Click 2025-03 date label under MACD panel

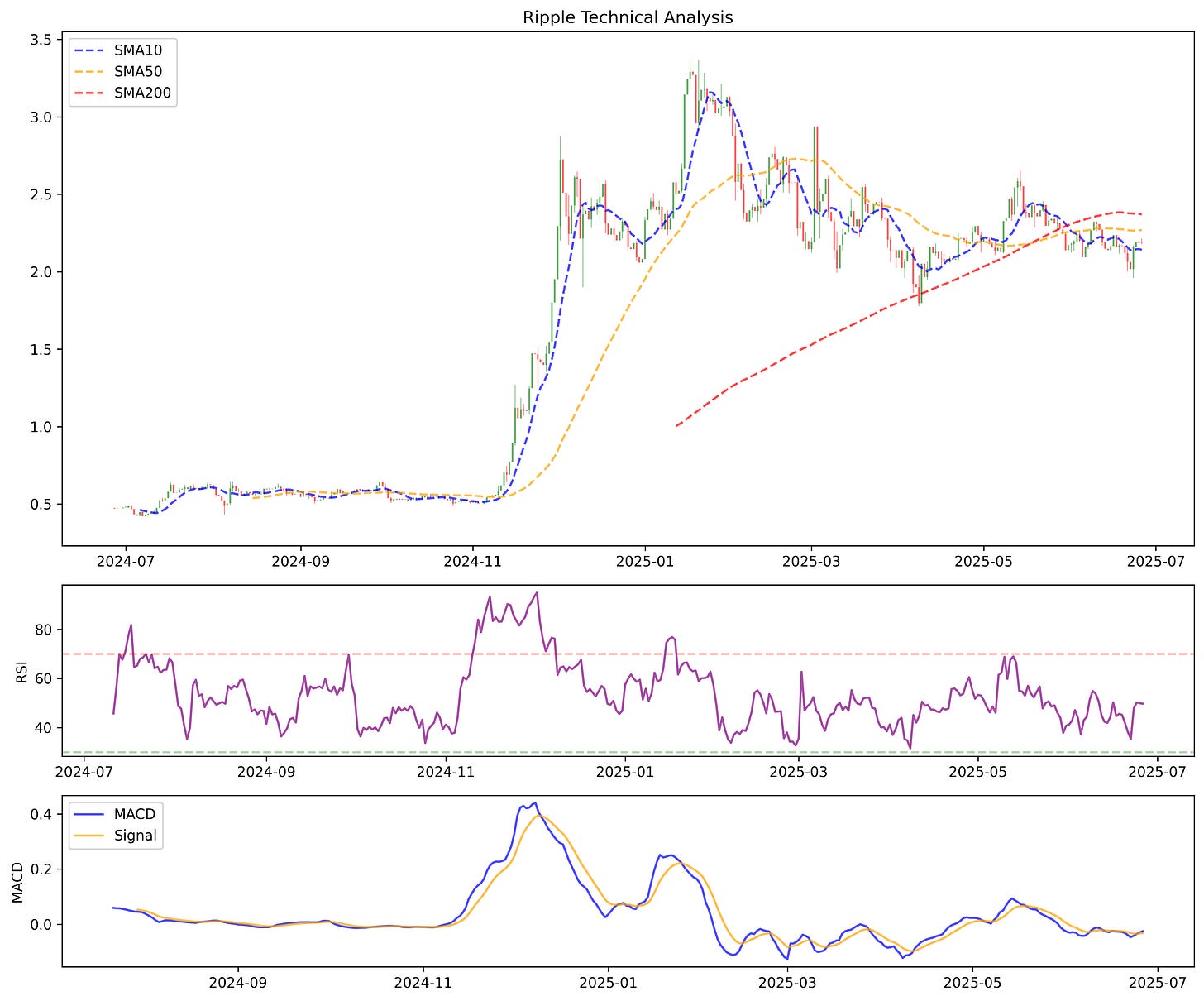pyautogui.click(x=787, y=983)
